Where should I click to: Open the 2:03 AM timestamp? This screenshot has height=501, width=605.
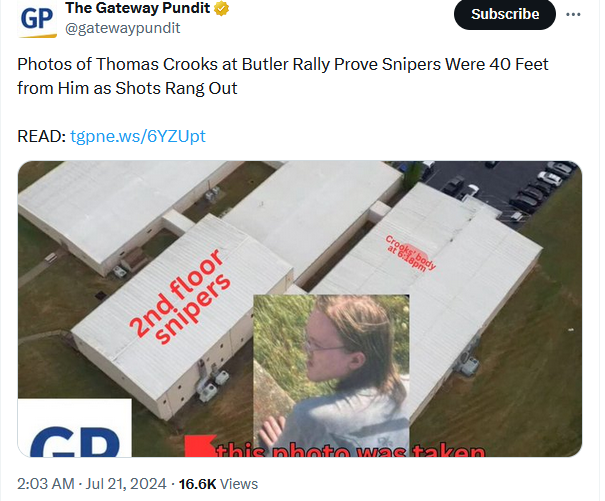(46, 484)
